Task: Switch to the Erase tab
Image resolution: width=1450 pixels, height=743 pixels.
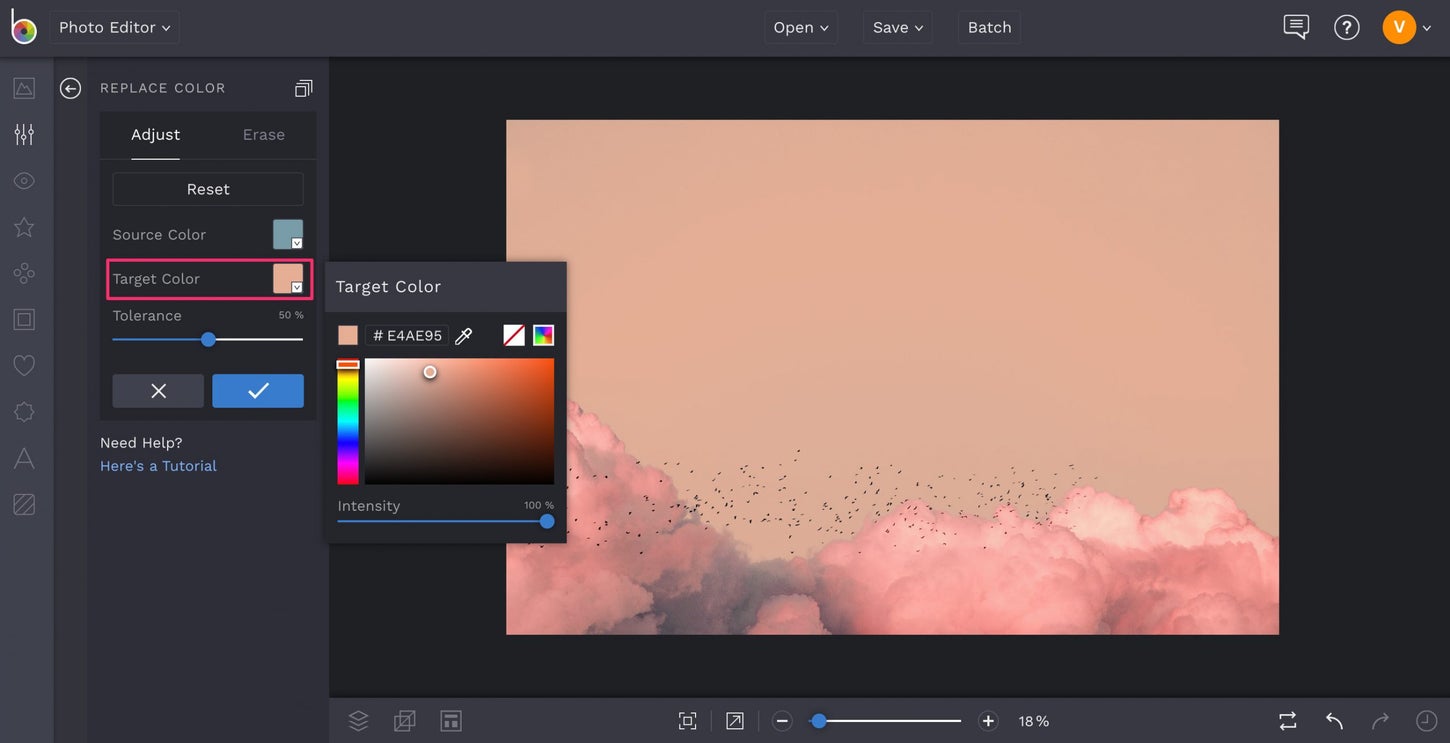Action: tap(262, 134)
